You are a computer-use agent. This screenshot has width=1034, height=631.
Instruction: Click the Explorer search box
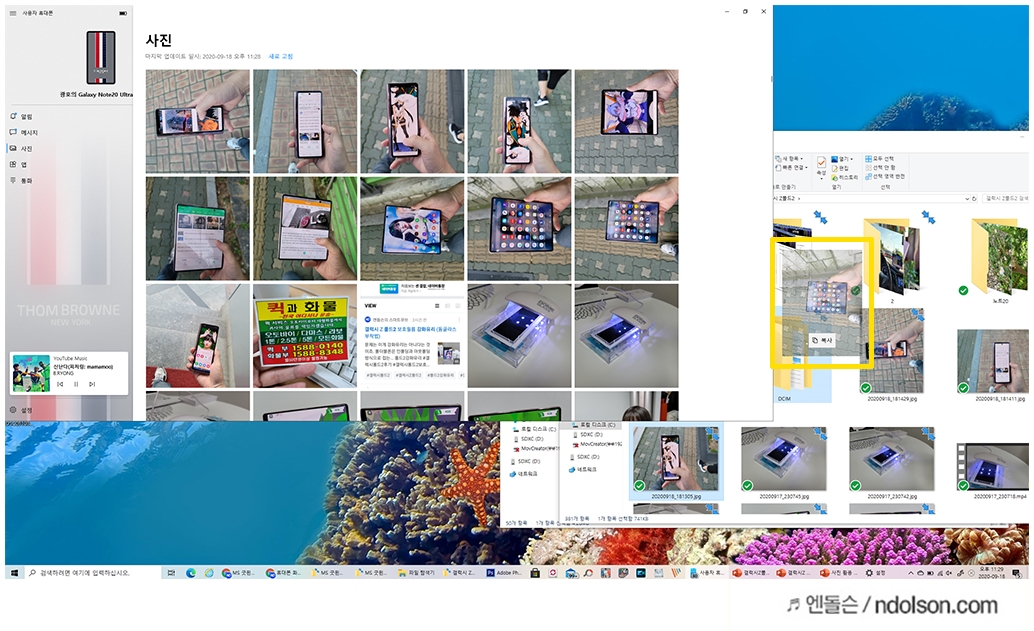[x=1005, y=198]
